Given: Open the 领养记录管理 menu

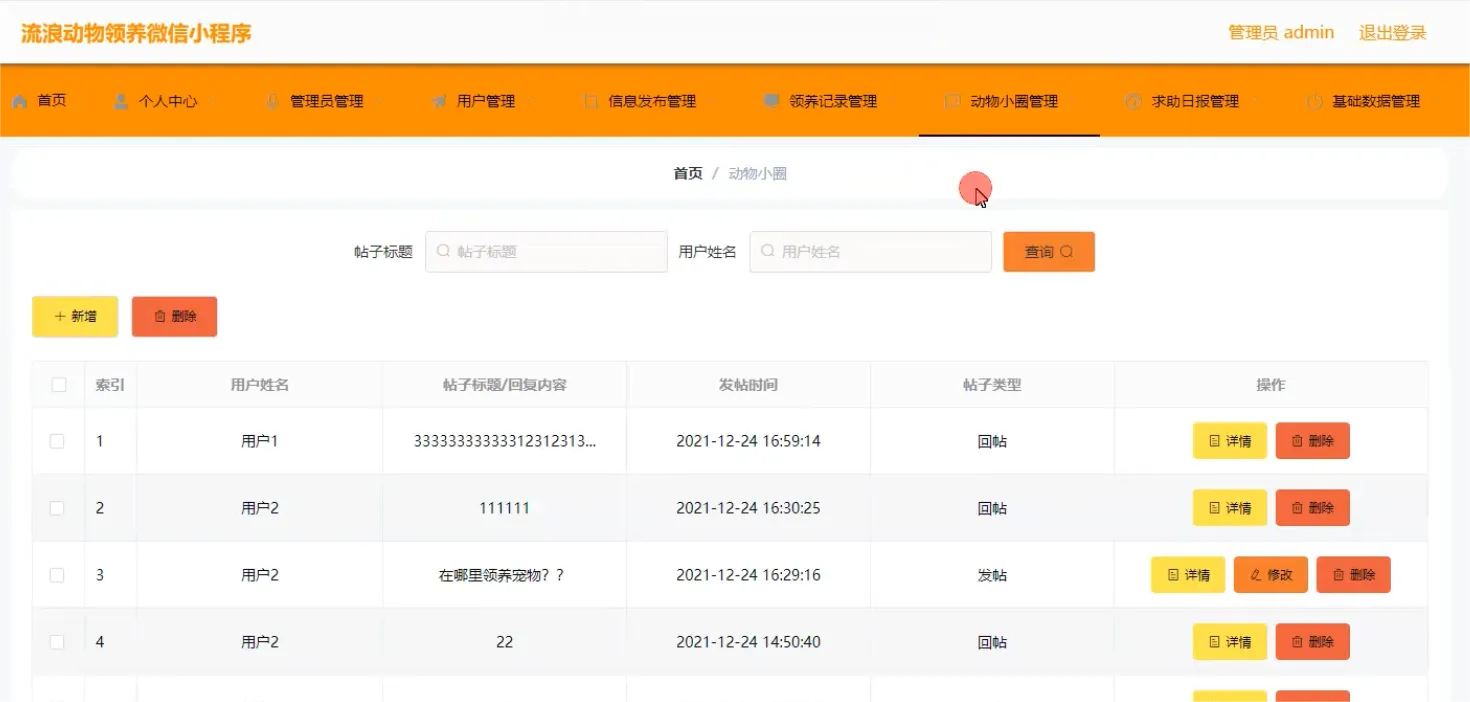Looking at the screenshot, I should 821,101.
